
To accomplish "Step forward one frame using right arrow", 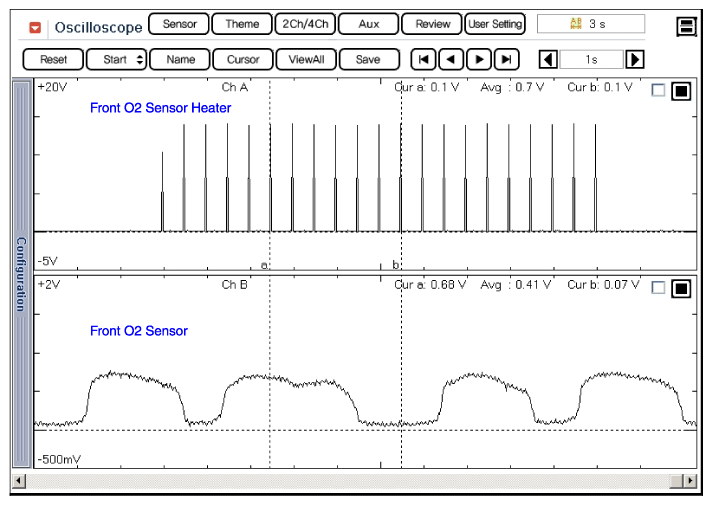I will pyautogui.click(x=479, y=60).
